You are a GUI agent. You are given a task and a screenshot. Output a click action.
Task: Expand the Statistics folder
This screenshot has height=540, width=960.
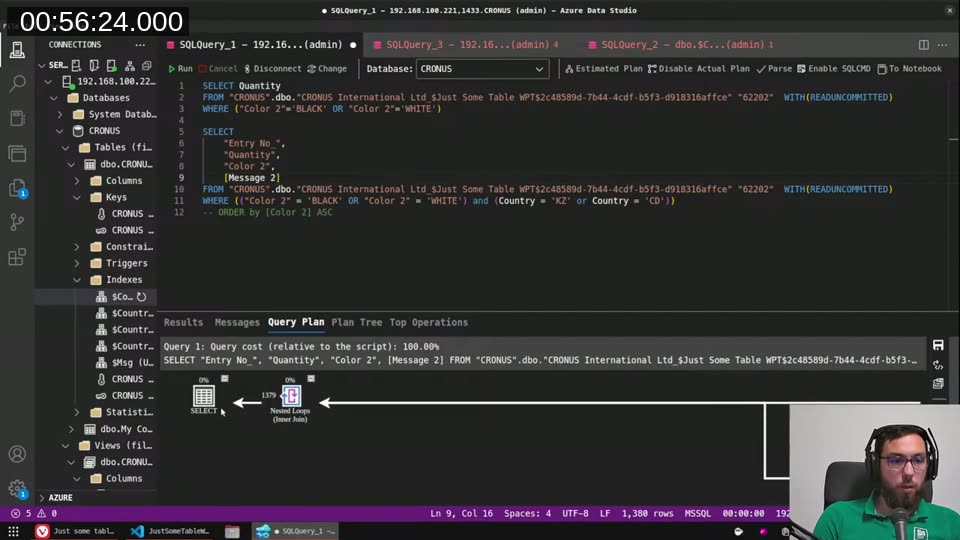[x=77, y=412]
